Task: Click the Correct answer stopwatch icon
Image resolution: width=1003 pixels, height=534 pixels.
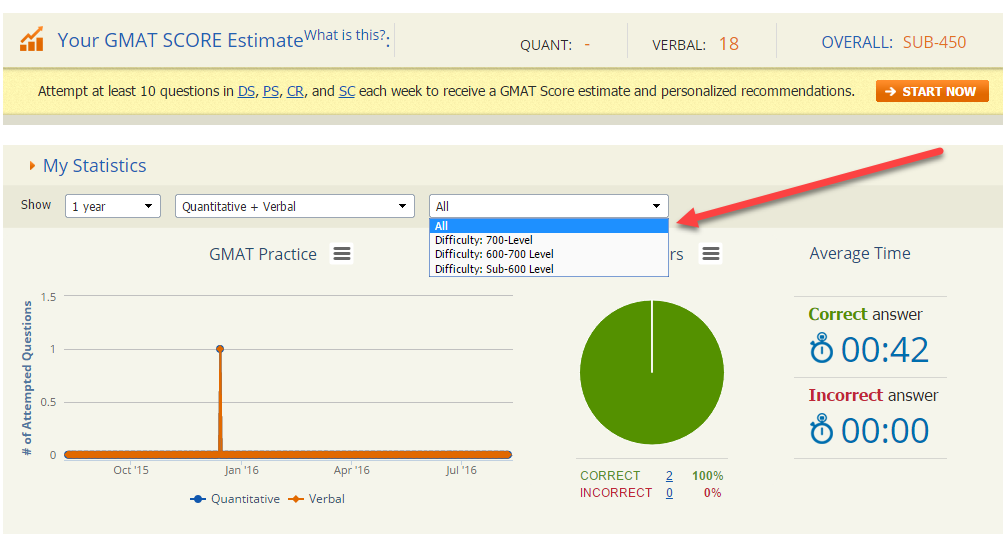Action: pos(821,350)
